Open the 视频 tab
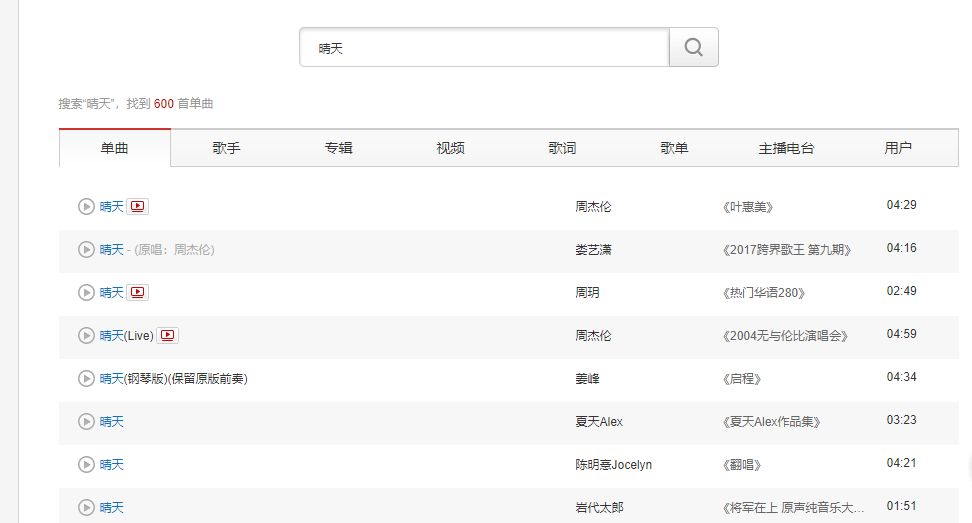This screenshot has height=523, width=972. [x=450, y=148]
